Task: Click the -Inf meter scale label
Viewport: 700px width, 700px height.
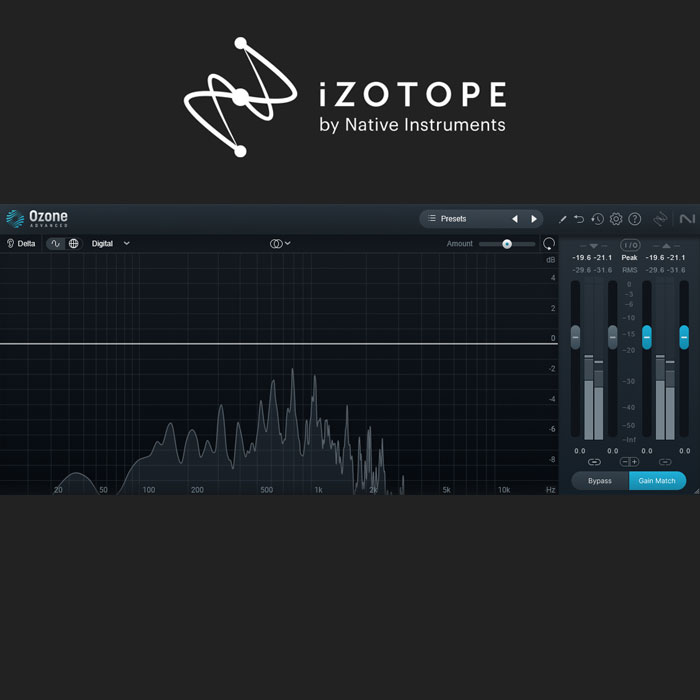Action: (629, 440)
